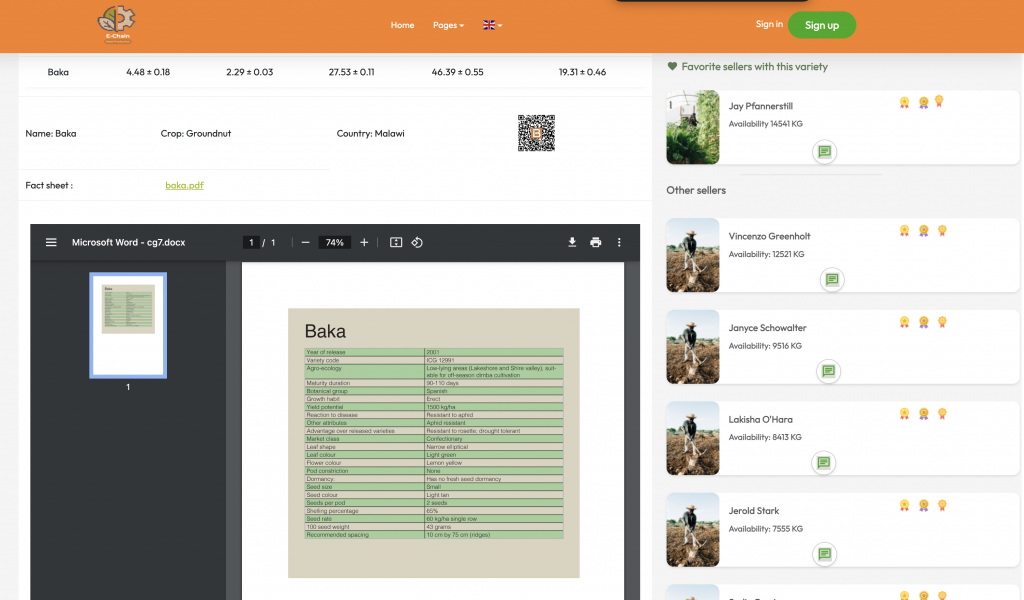Image resolution: width=1024 pixels, height=600 pixels.
Task: Click the 74% zoom level field
Action: pyautogui.click(x=334, y=242)
